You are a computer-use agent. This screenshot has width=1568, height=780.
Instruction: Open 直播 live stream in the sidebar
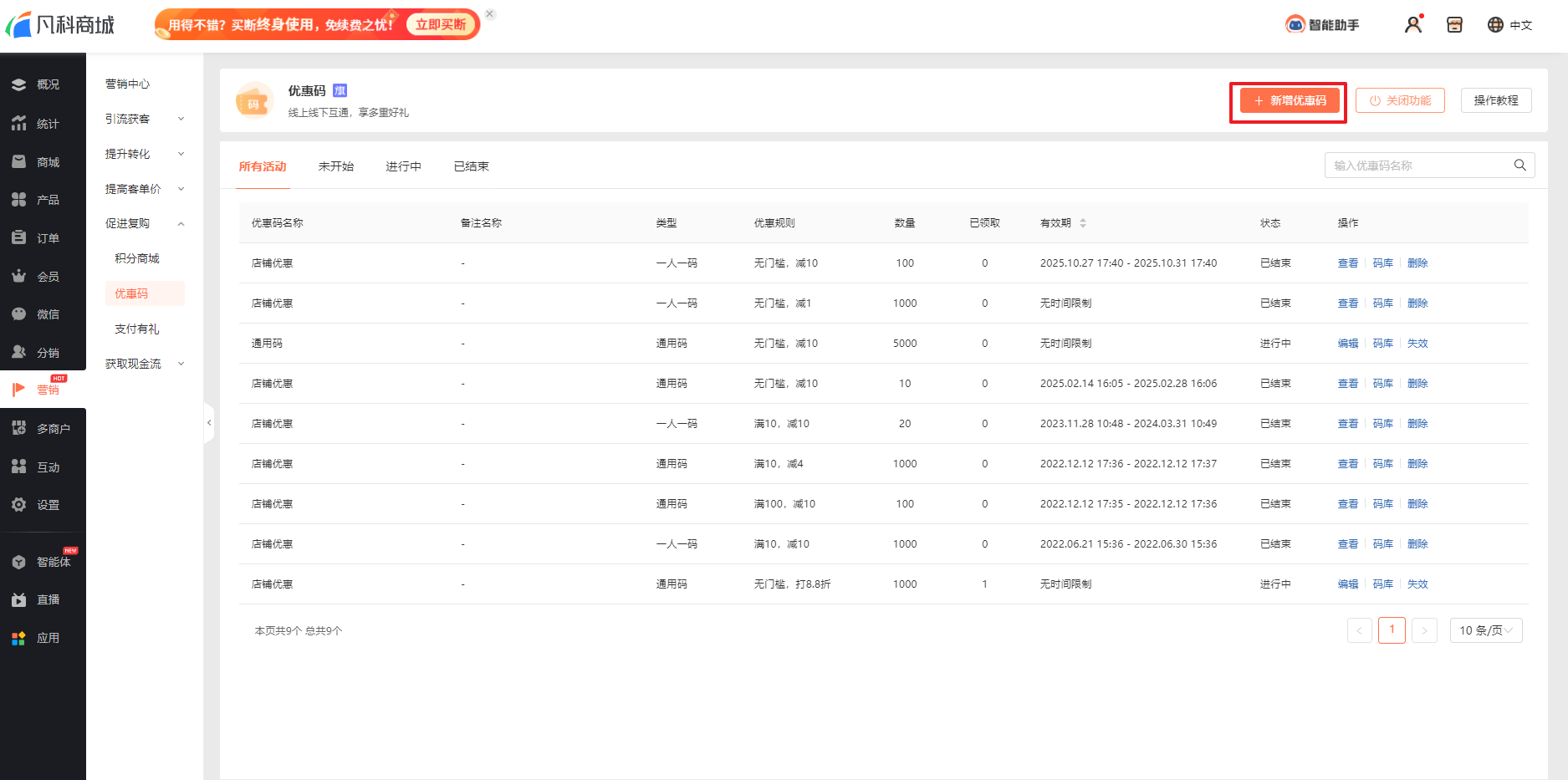point(43,599)
